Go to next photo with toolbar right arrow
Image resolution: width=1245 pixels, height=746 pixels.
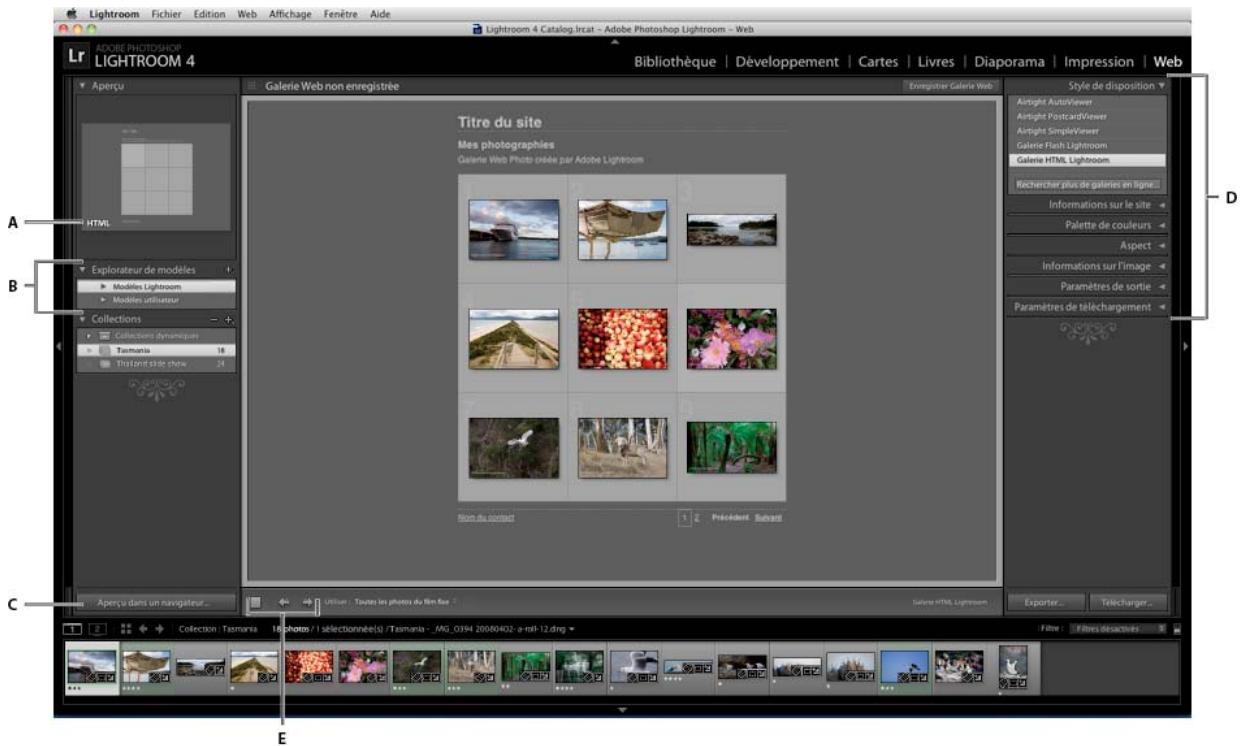[x=307, y=602]
